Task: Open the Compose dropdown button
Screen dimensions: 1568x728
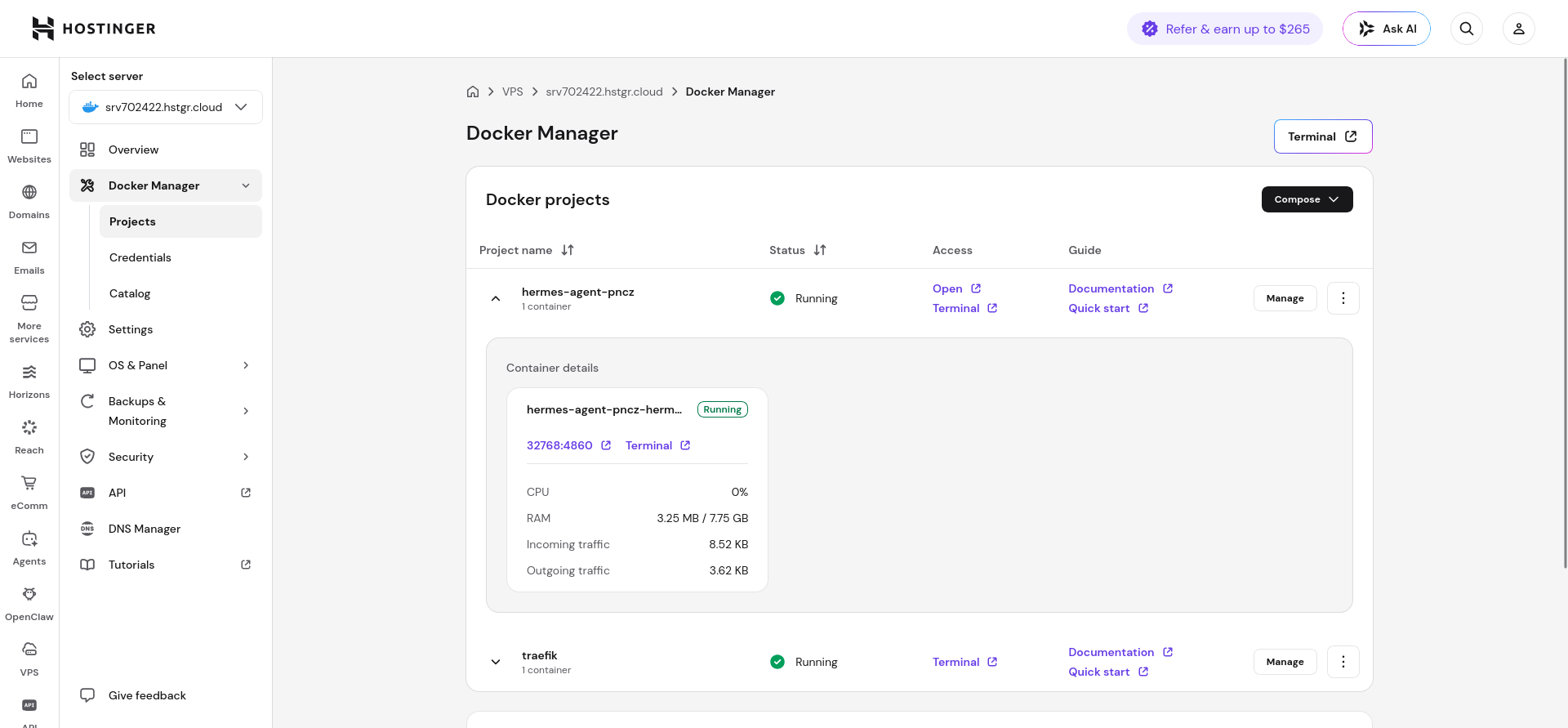Action: coord(1307,199)
